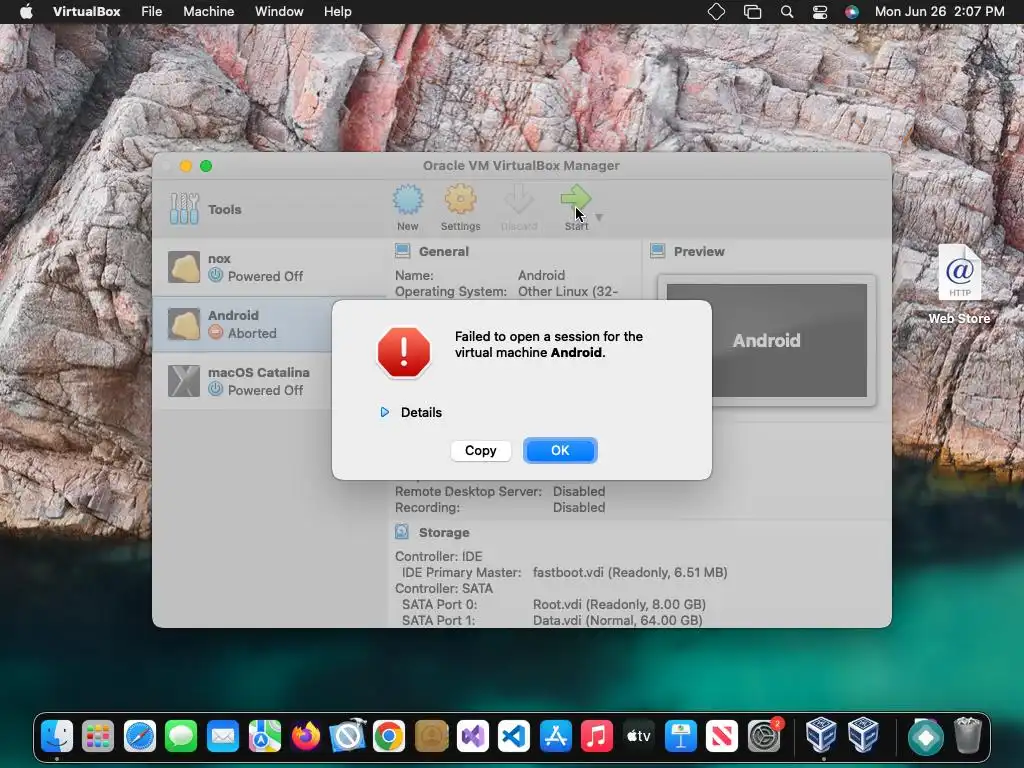Open Maps from the dock
Viewport: 1024px width, 768px height.
[264, 737]
